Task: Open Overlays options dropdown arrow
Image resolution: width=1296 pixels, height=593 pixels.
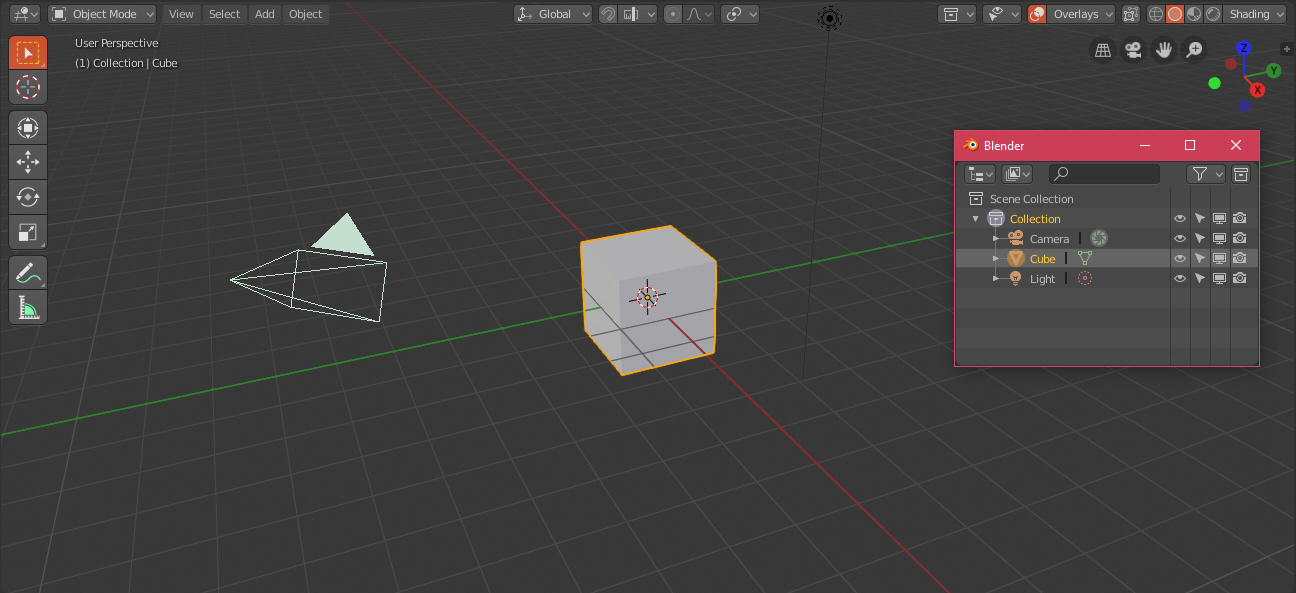Action: [1108, 14]
